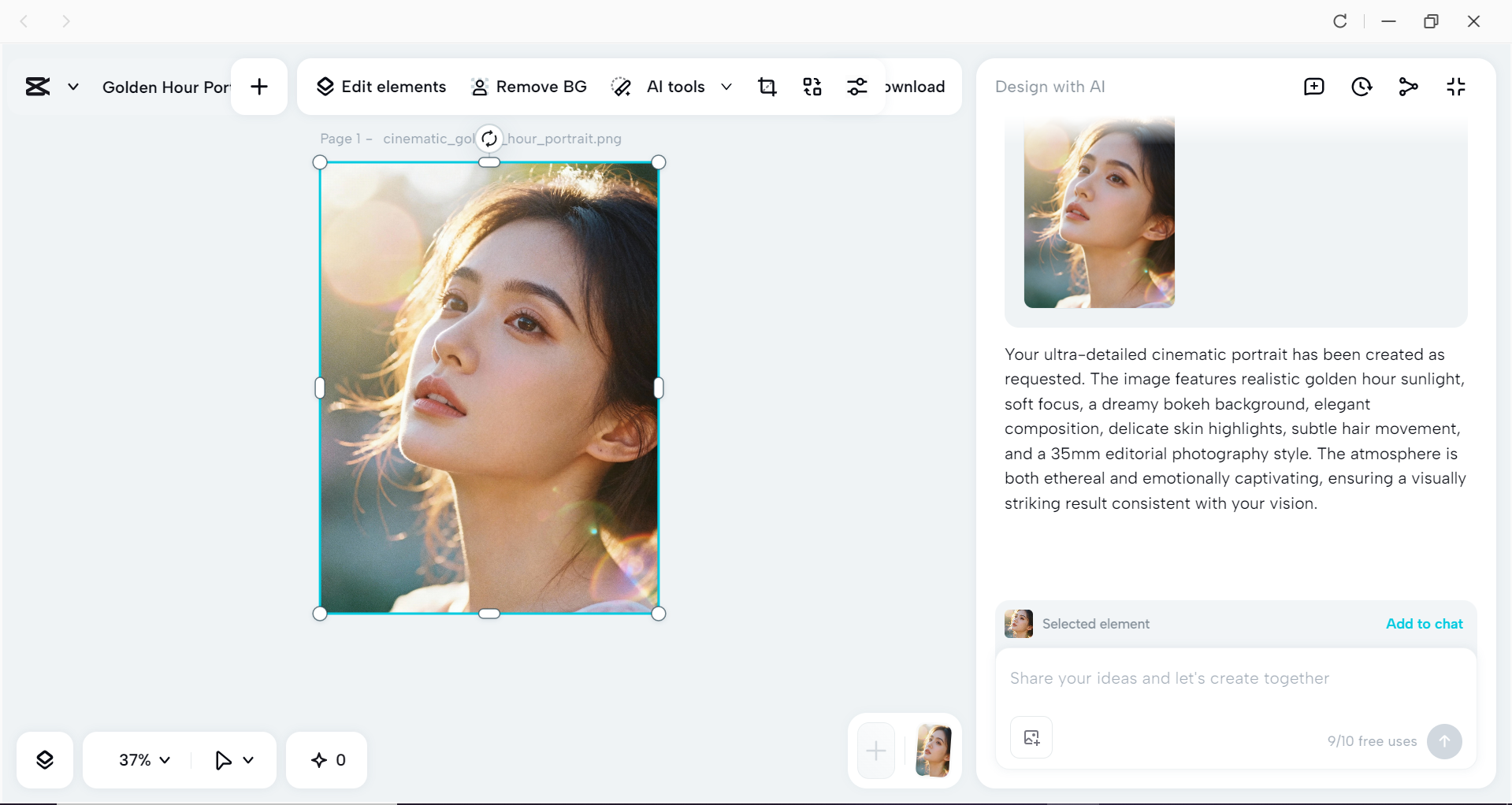Expand the AI tools chevron

point(726,87)
